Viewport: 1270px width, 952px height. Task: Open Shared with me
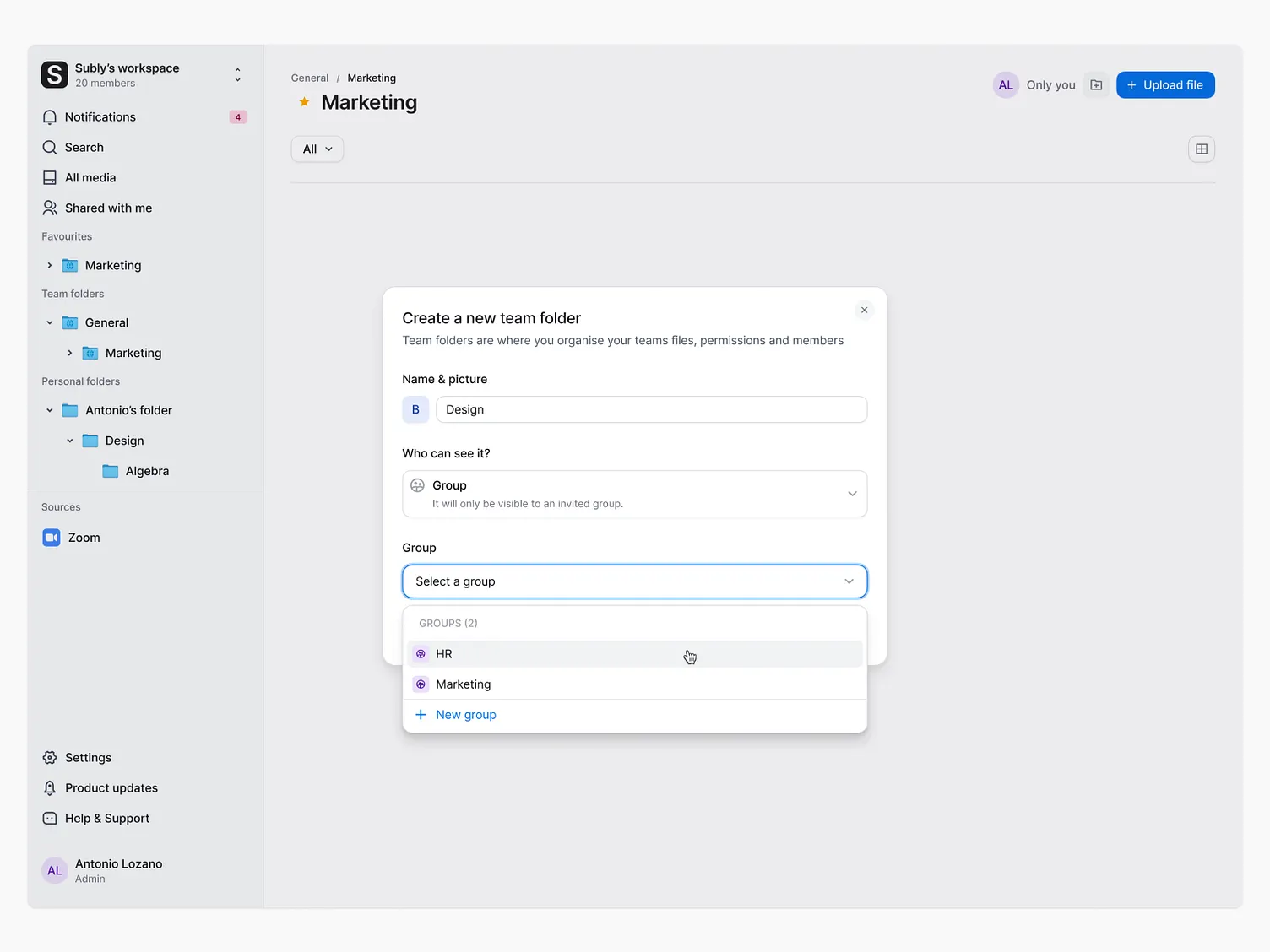107,208
